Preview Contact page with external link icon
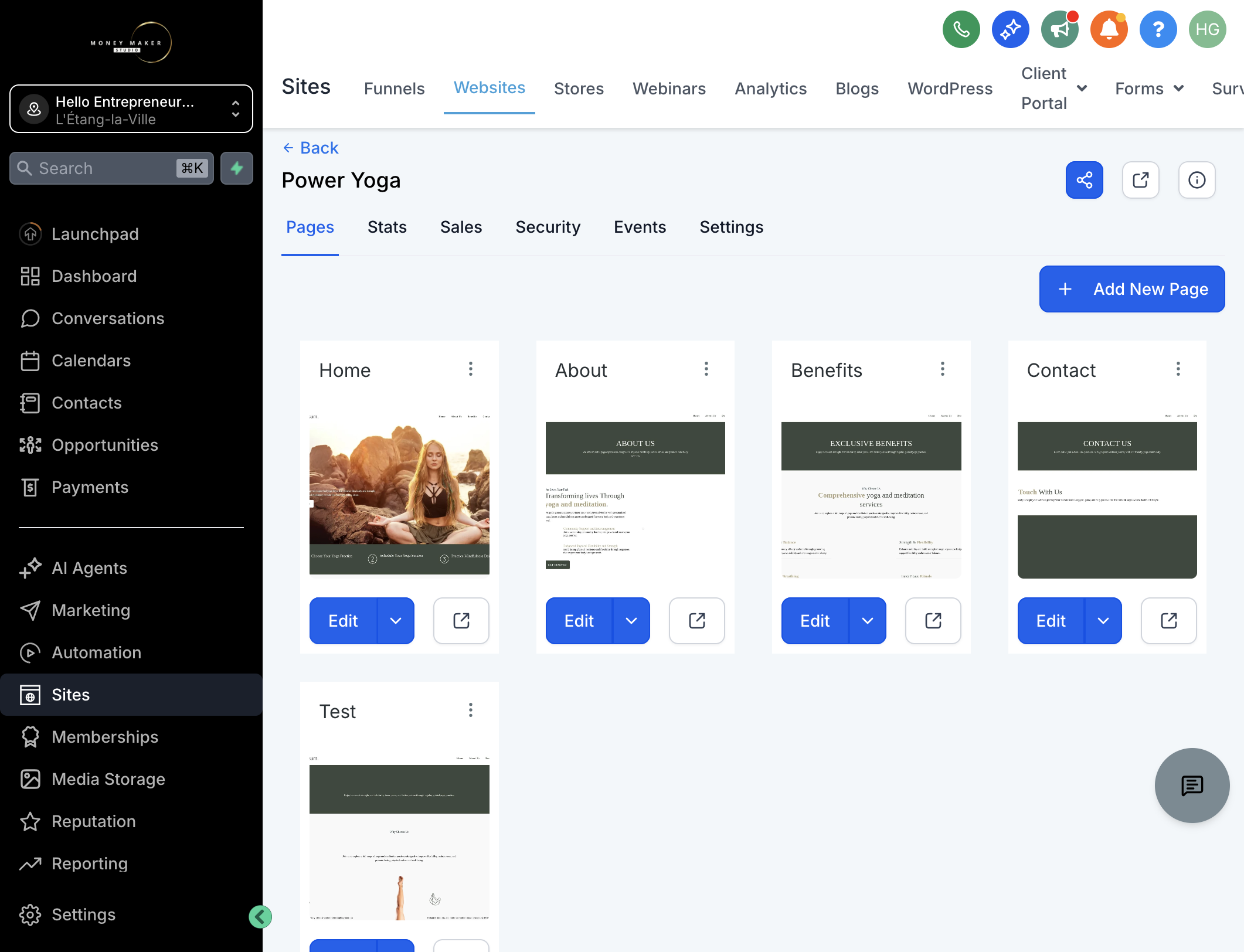The image size is (1244, 952). click(x=1169, y=621)
